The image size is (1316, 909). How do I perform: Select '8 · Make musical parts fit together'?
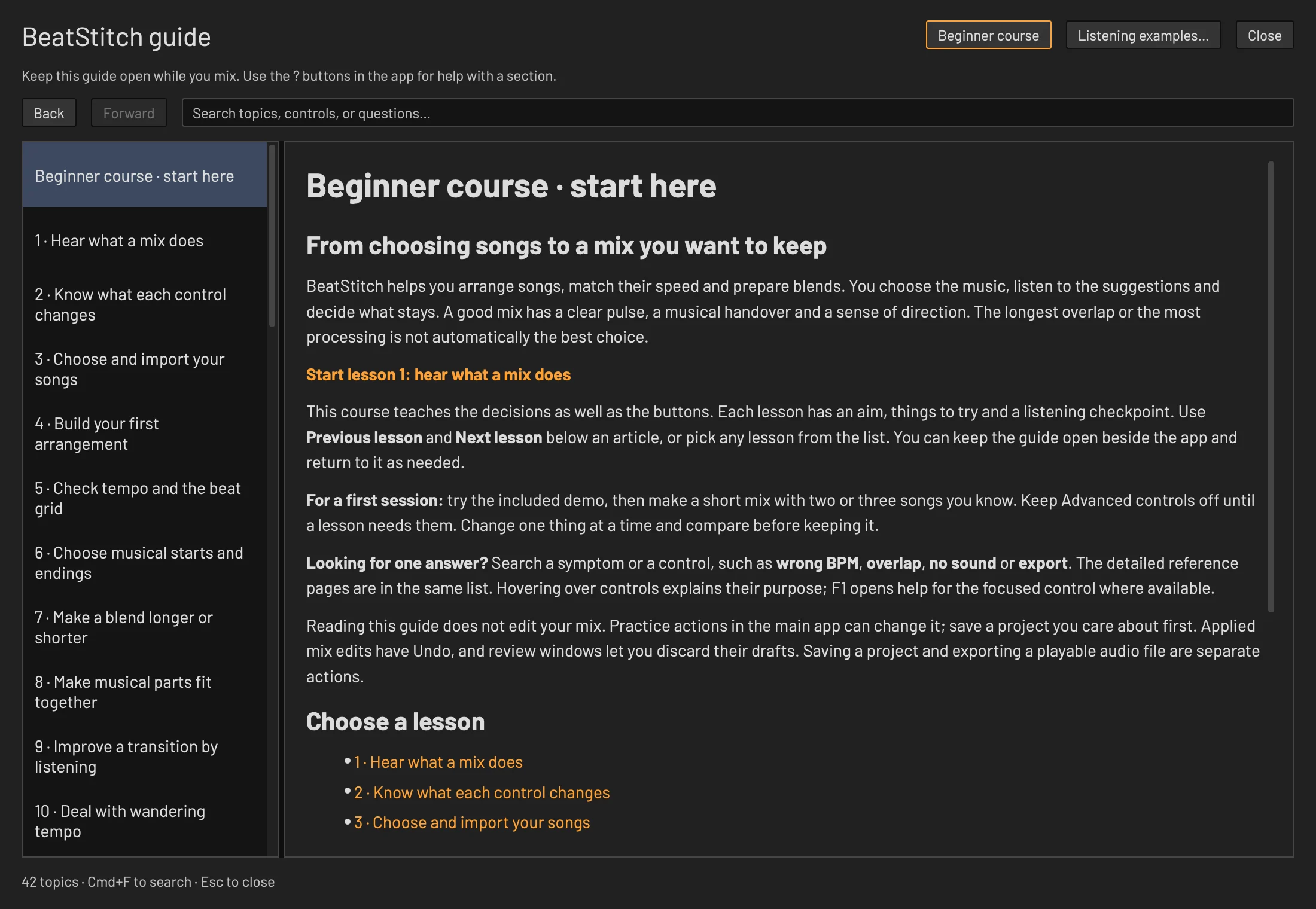click(145, 692)
